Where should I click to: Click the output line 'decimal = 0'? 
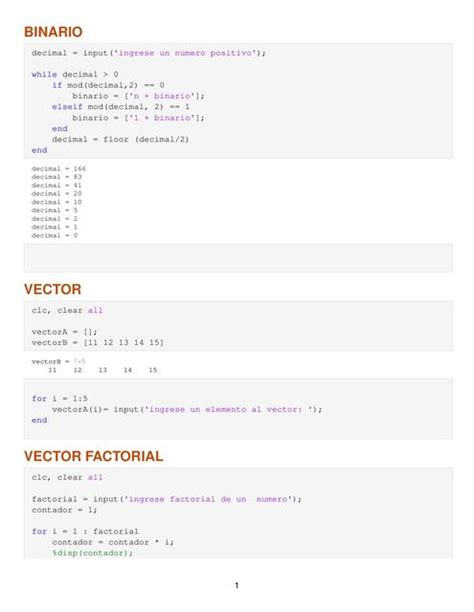coord(55,235)
